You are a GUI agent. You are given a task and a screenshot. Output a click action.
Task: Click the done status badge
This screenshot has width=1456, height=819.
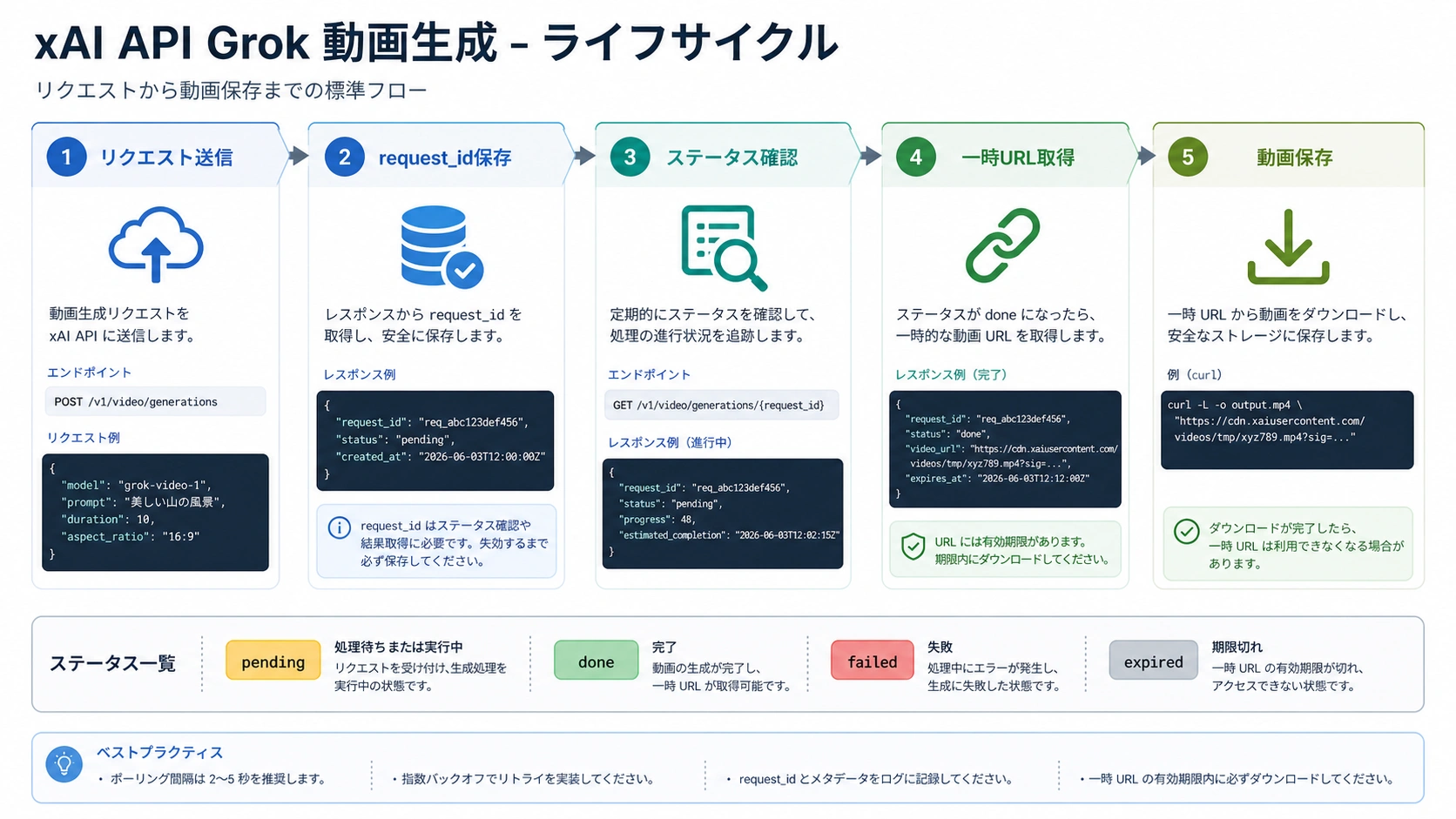click(597, 661)
